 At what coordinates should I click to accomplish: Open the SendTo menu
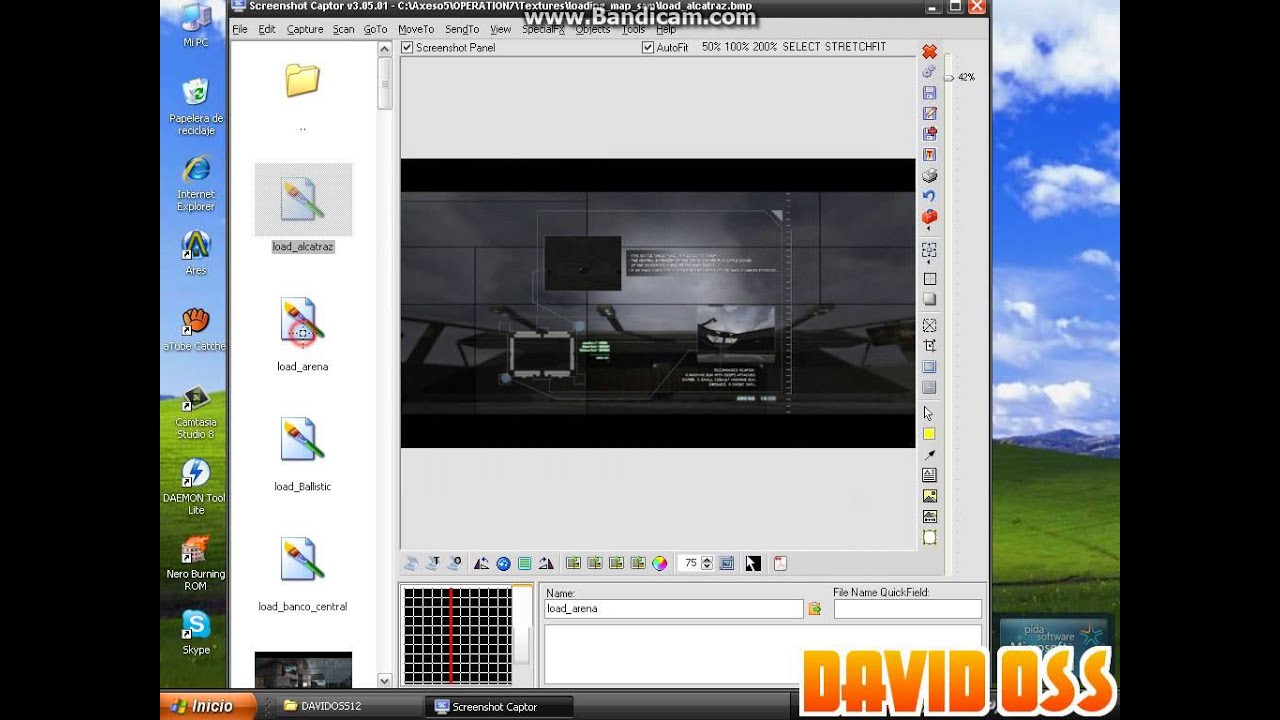pos(462,29)
